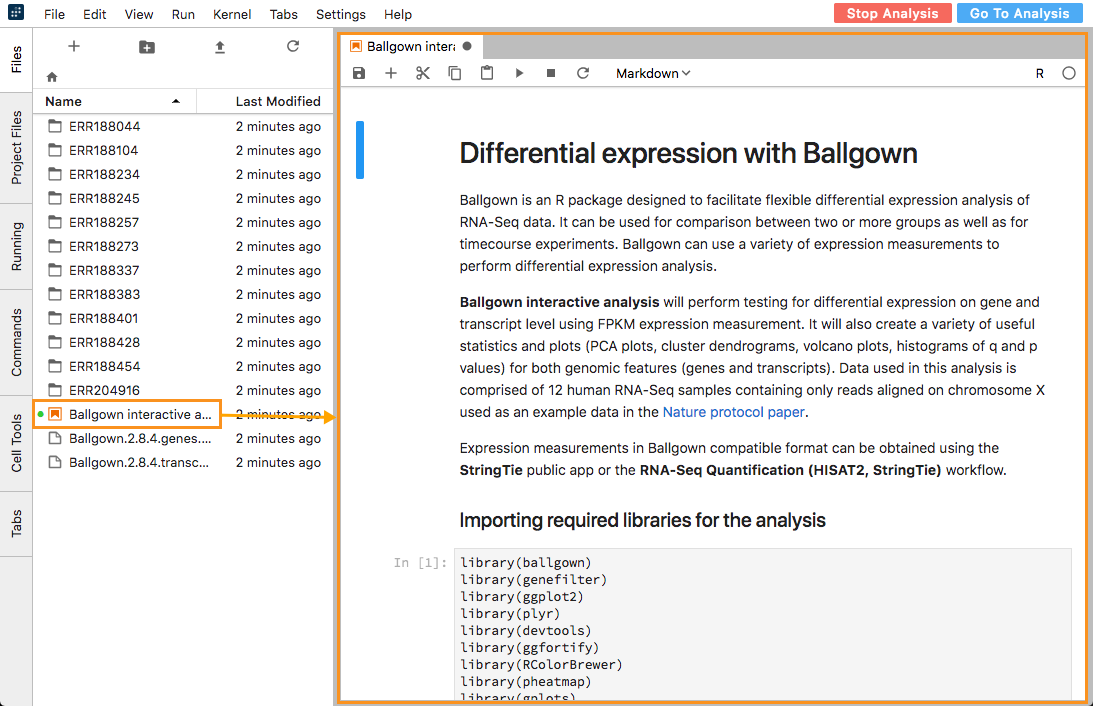Restart the kernel

click(583, 73)
